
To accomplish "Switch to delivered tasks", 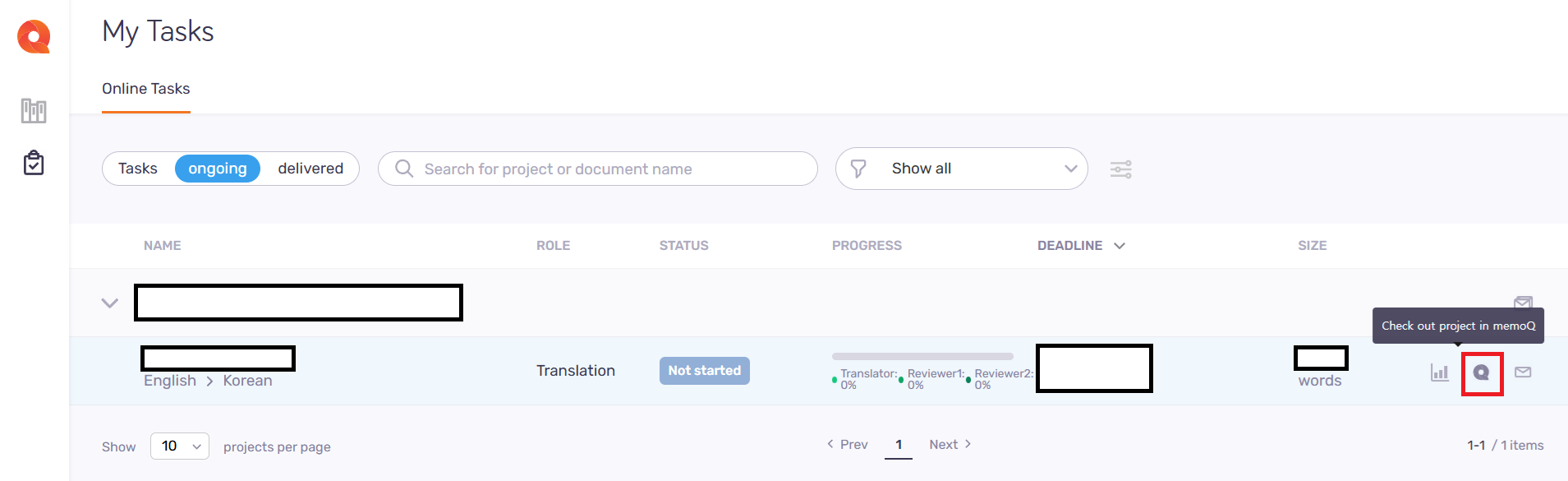I will tap(310, 169).
